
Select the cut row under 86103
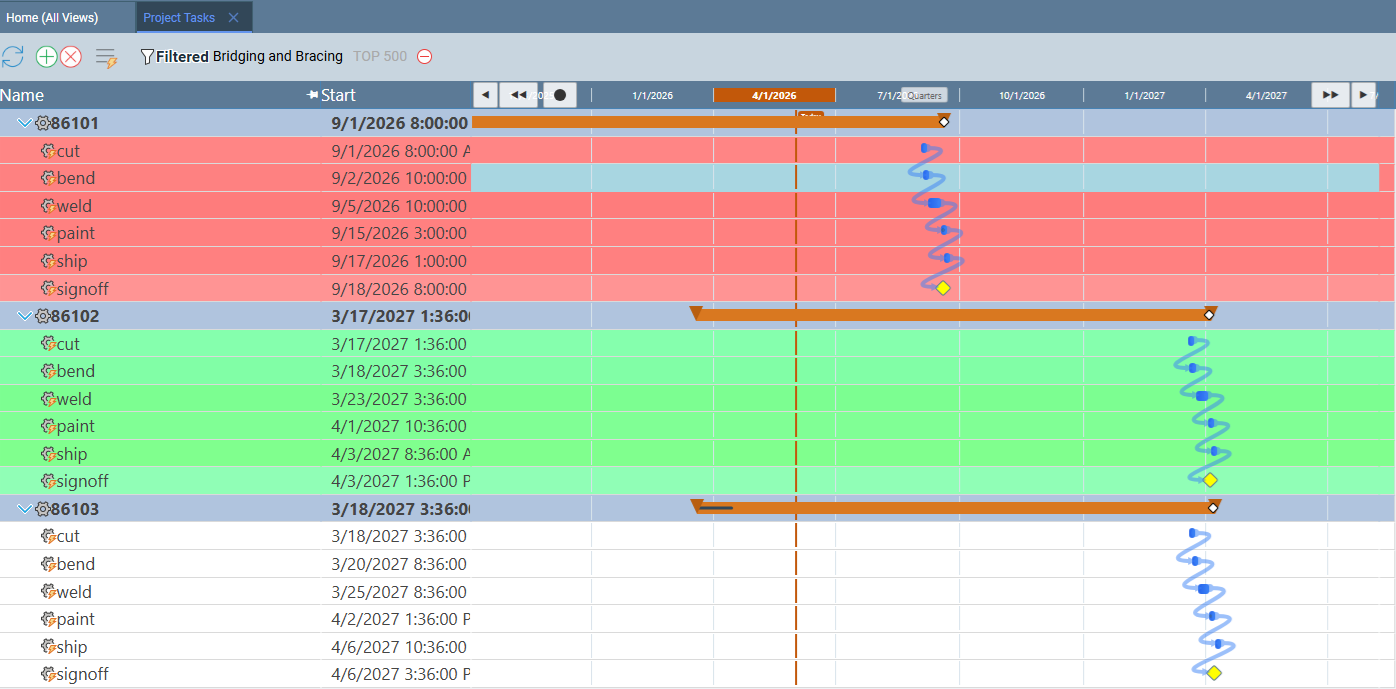coord(698,536)
